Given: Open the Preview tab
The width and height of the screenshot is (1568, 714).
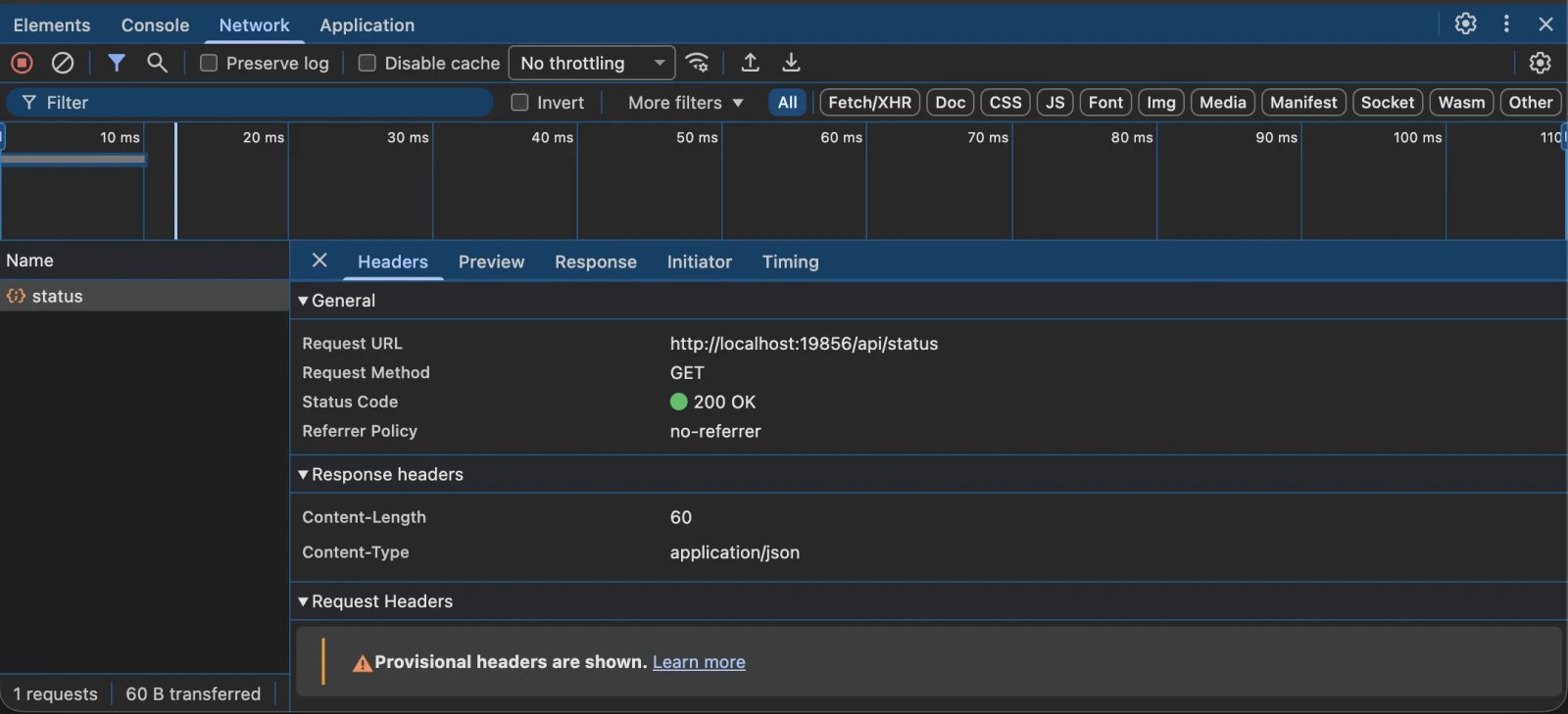Looking at the screenshot, I should [491, 262].
